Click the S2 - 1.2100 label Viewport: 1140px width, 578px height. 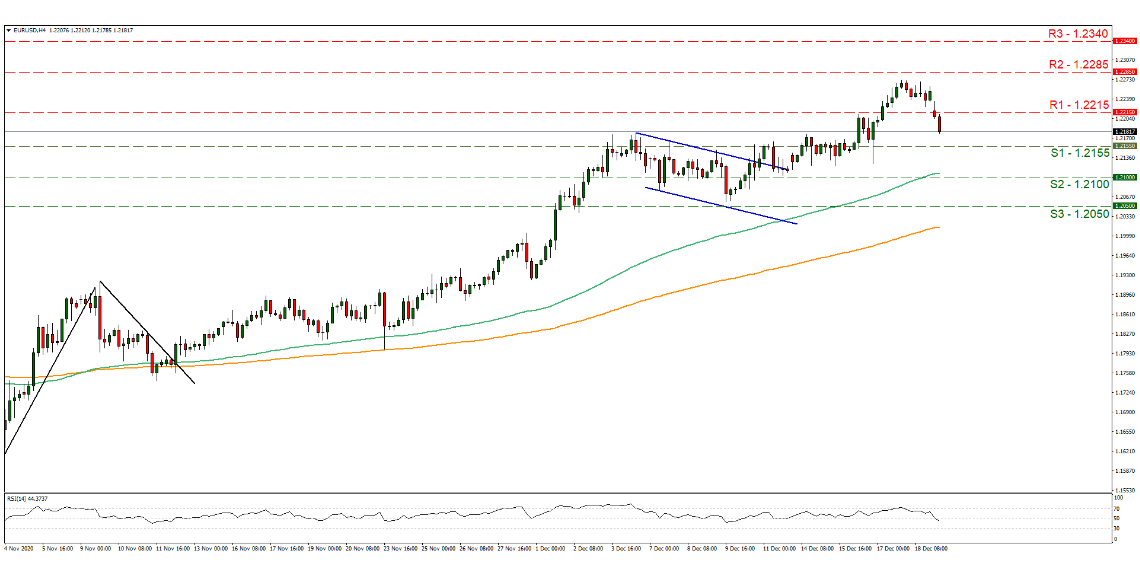coord(1079,185)
